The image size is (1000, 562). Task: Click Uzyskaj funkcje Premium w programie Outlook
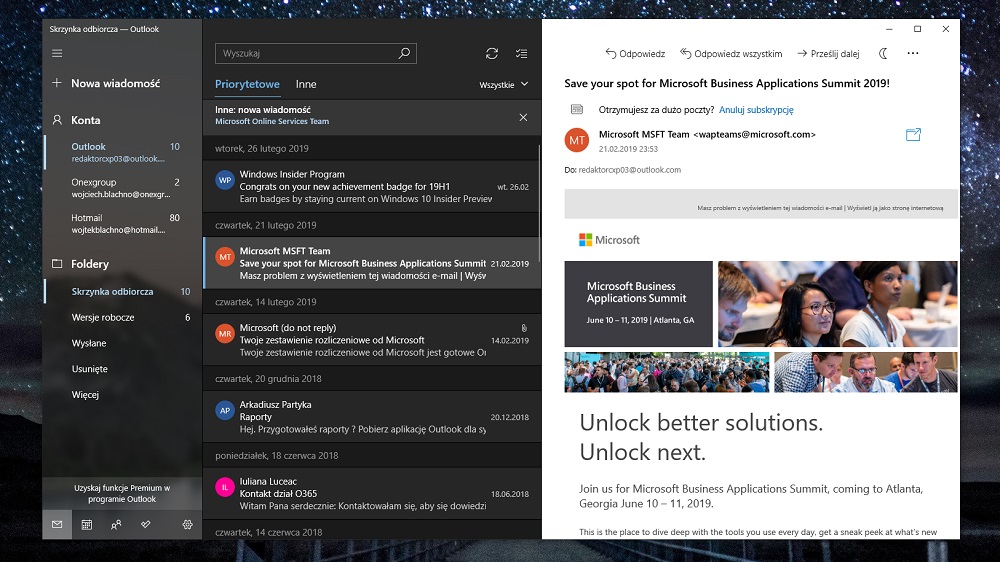tap(122, 493)
